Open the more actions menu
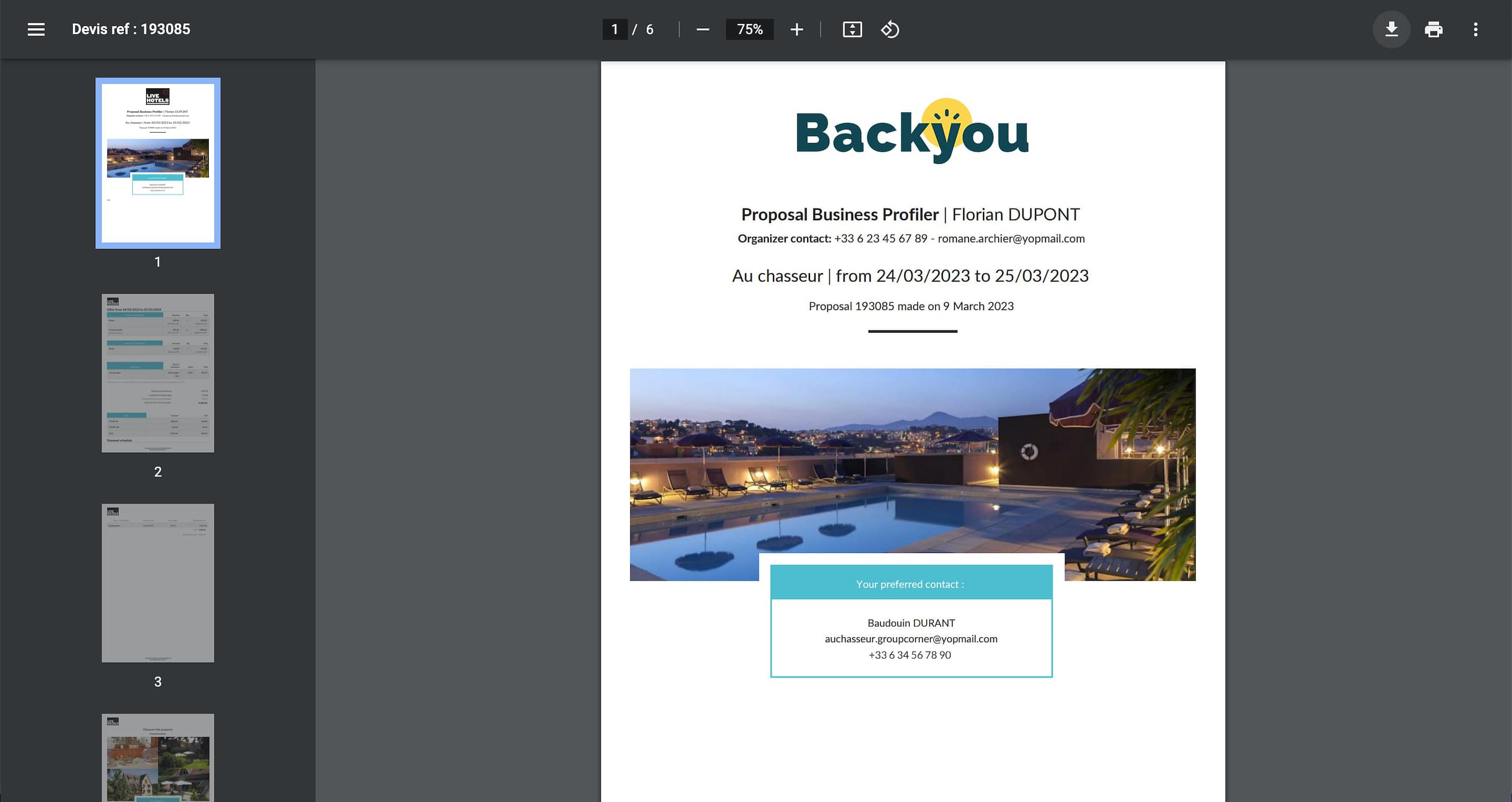This screenshot has width=1512, height=802. pos(1476,29)
